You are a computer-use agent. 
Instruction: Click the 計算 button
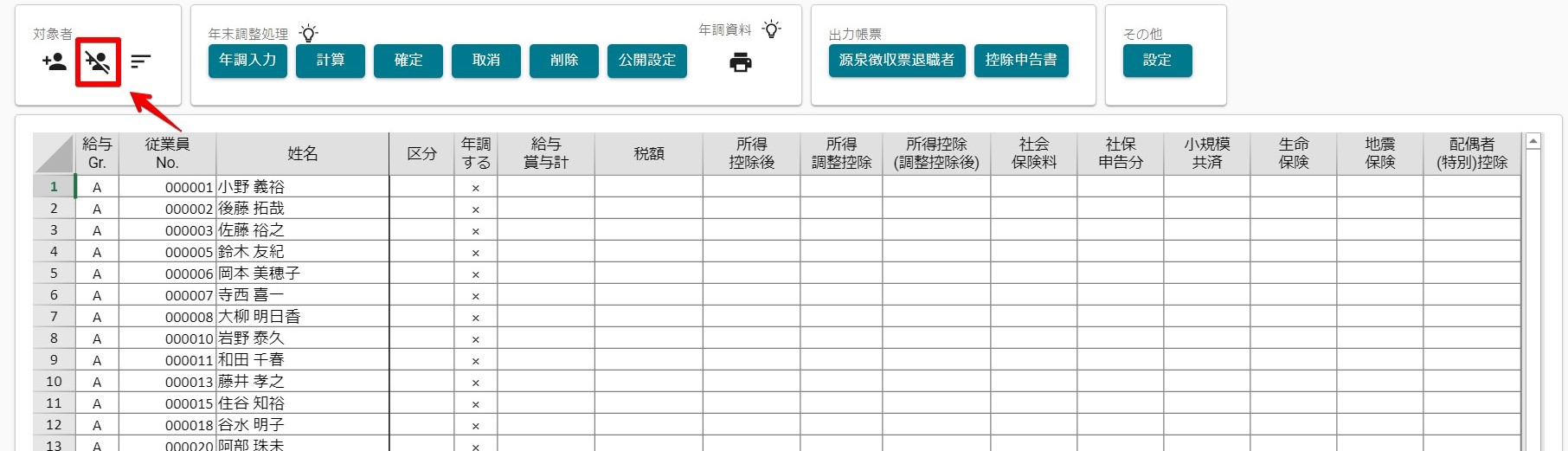point(331,61)
